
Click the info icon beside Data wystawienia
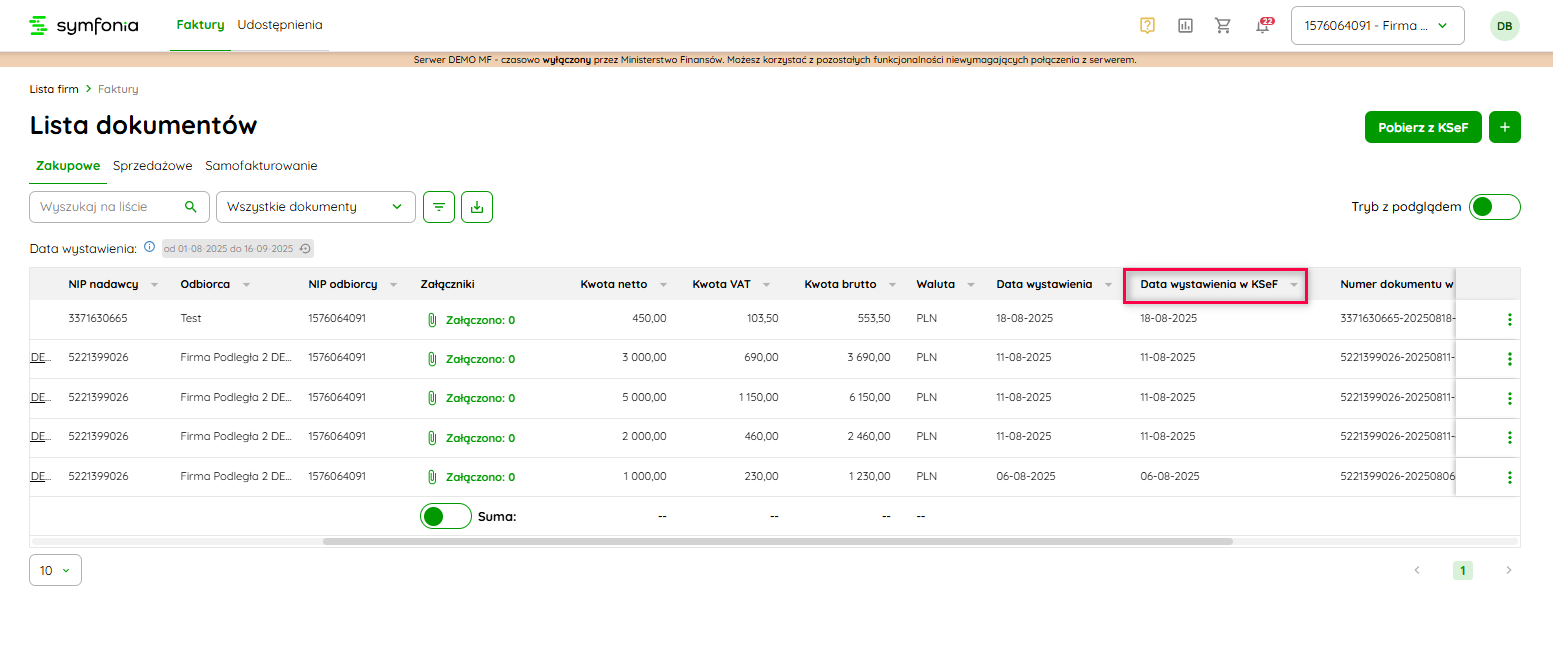pos(149,247)
